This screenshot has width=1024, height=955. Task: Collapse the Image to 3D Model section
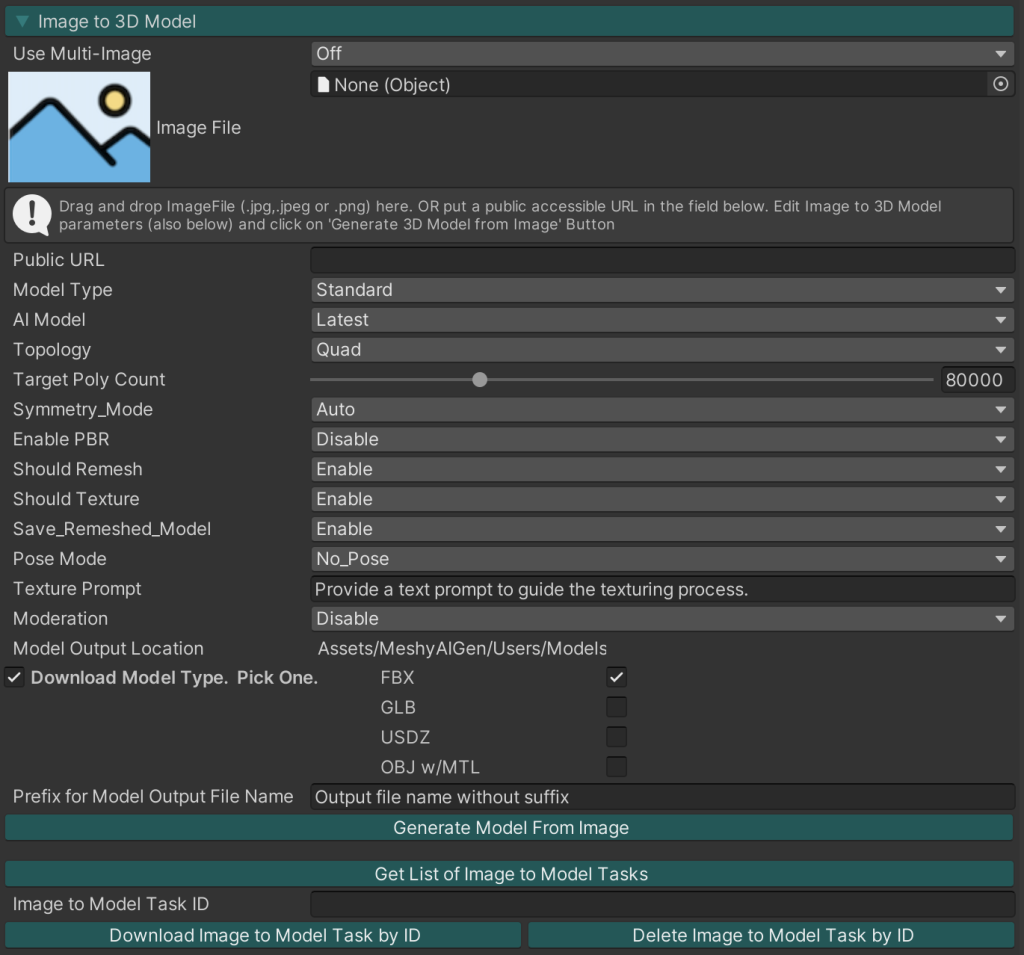[22, 21]
